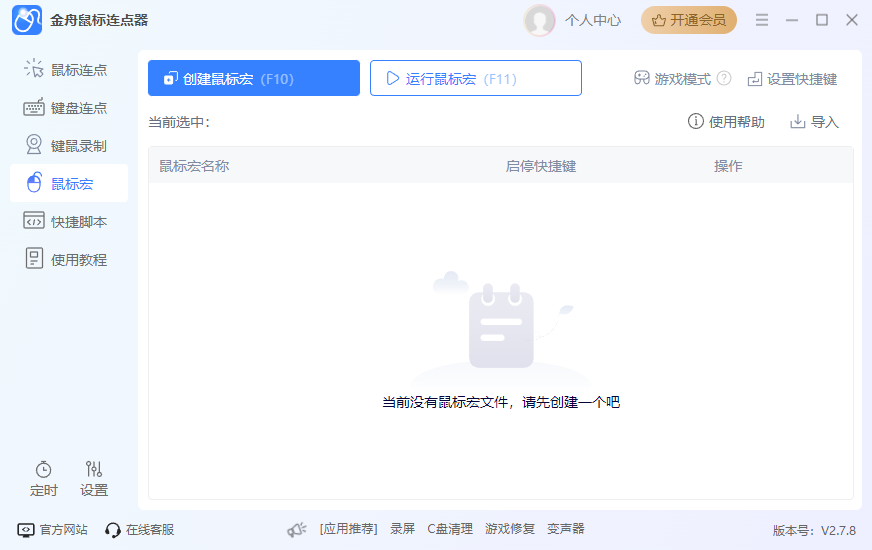This screenshot has height=550, width=872.
Task: Open 键鼠录制 recording section
Action: [68, 146]
